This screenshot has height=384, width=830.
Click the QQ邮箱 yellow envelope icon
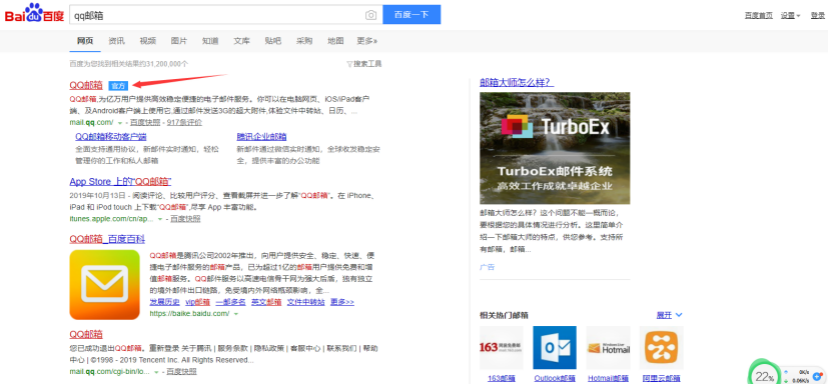(104, 284)
